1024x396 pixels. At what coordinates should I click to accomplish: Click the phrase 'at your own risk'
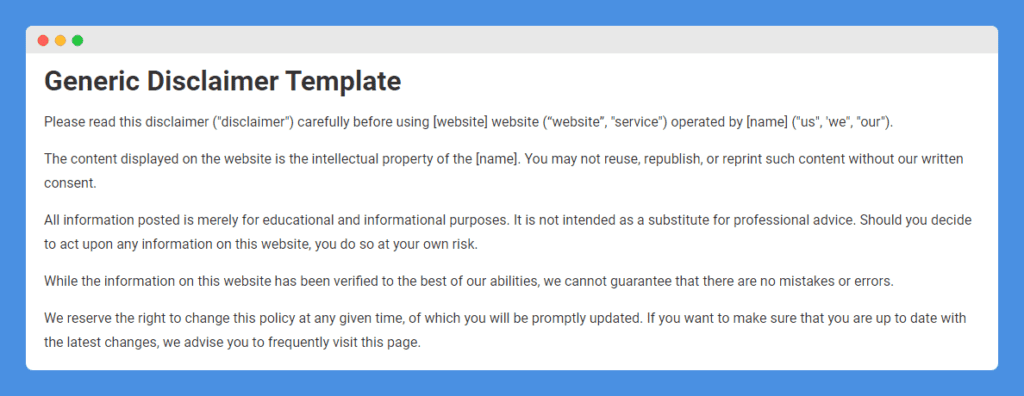pyautogui.click(x=440, y=244)
